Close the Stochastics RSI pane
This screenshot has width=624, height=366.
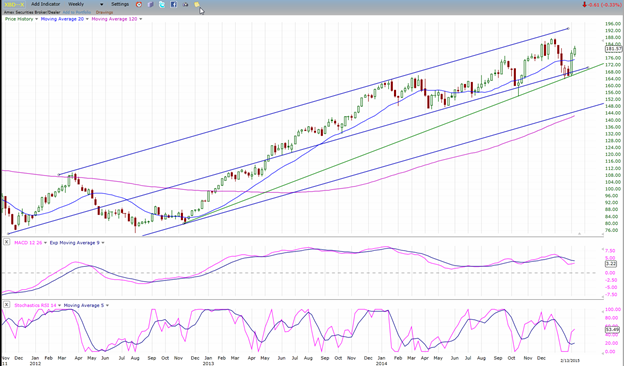click(6, 305)
